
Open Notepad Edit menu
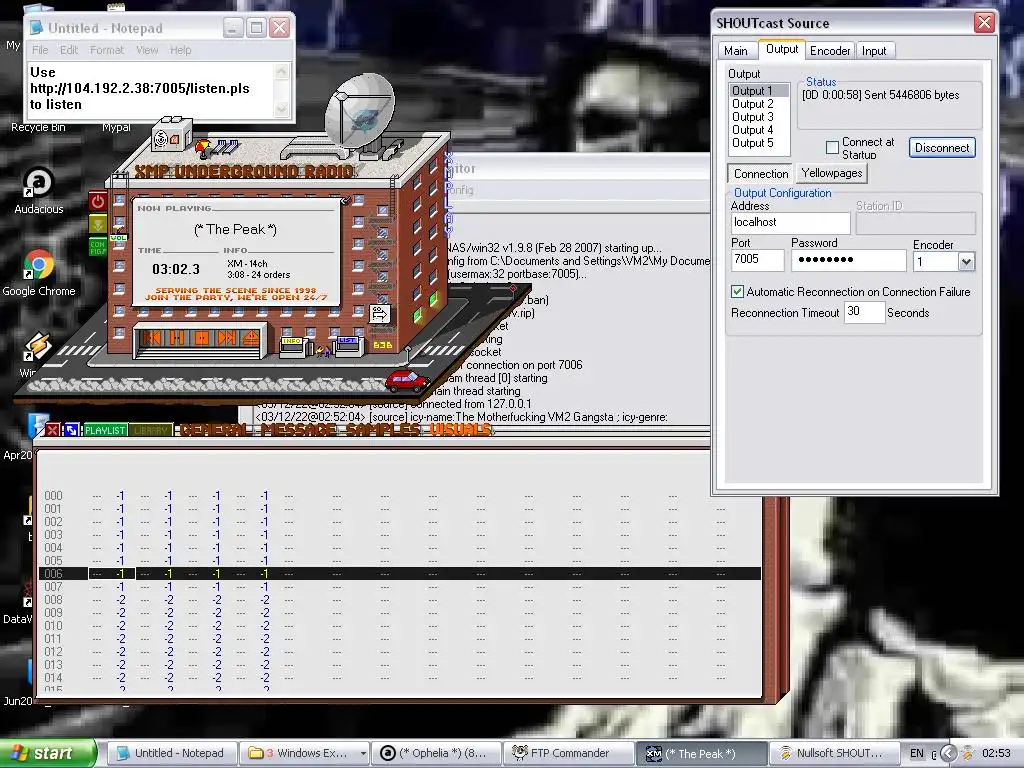point(69,50)
